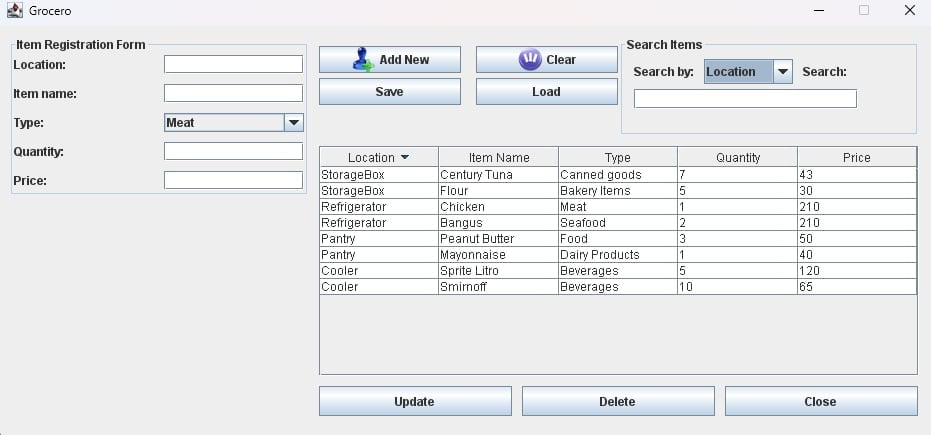Click the Add New user icon
Image resolution: width=931 pixels, height=435 pixels.
coord(363,59)
